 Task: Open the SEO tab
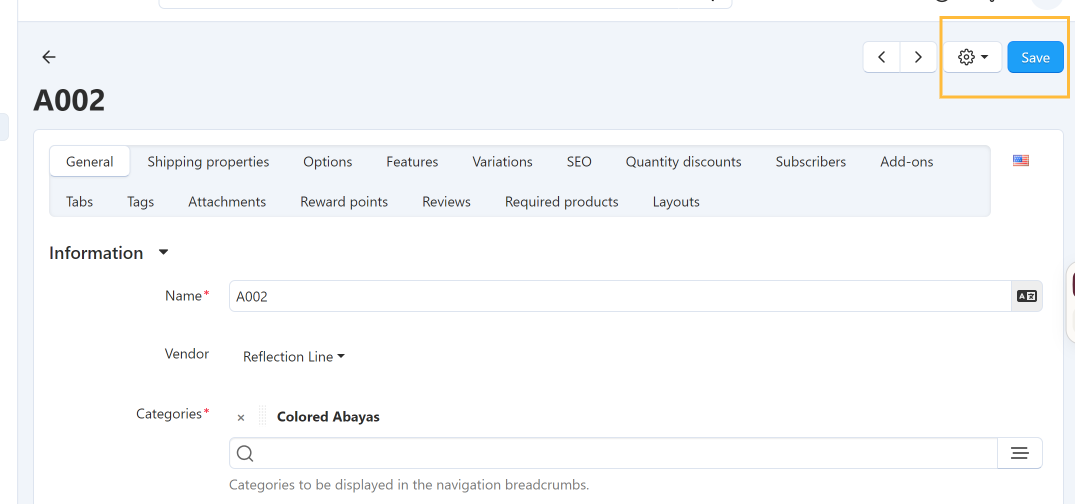(x=579, y=162)
